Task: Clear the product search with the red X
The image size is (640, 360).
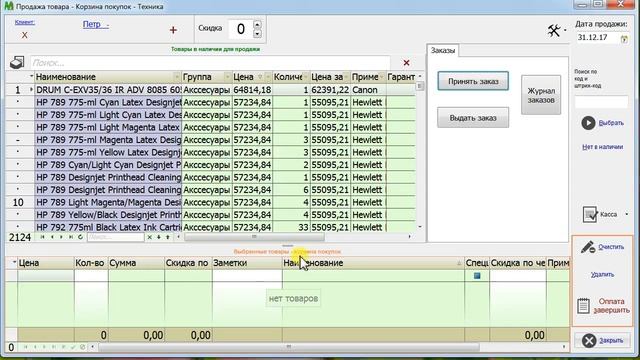Action: tap(406, 62)
